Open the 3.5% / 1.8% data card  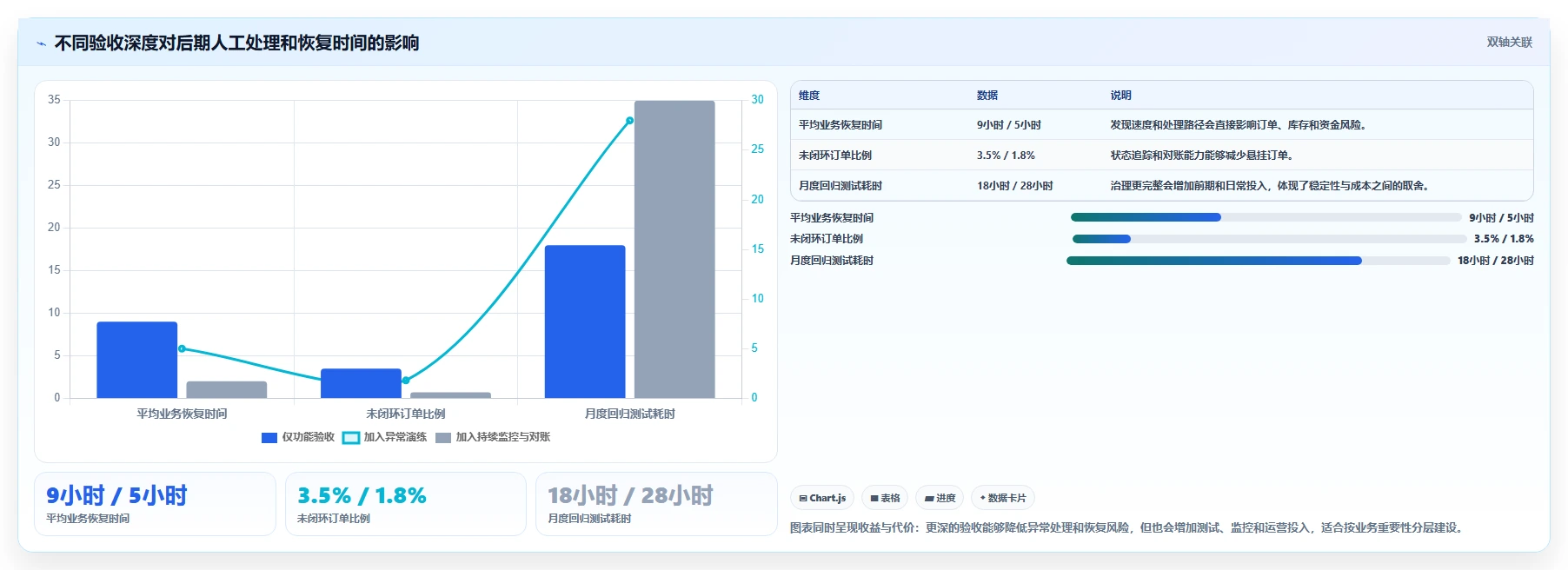[406, 504]
